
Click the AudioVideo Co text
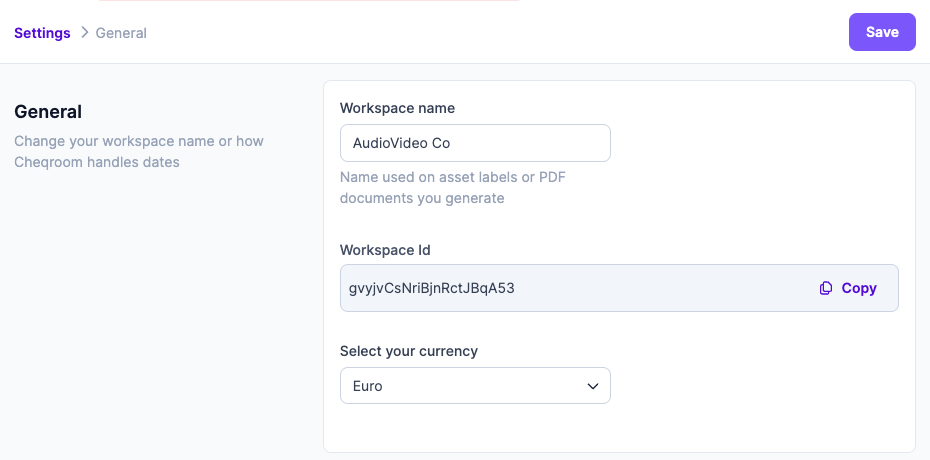tap(402, 143)
